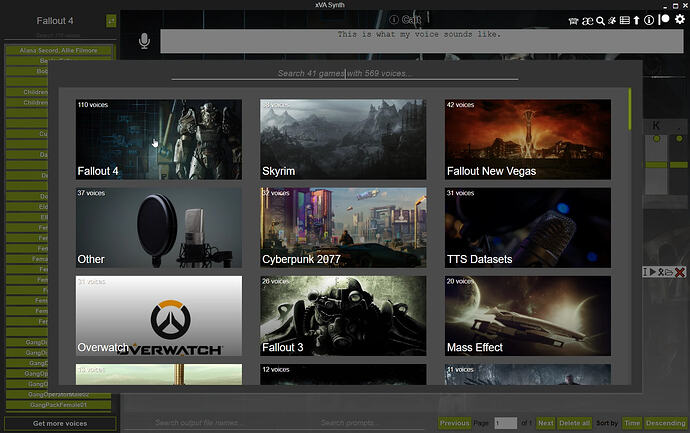This screenshot has height=433, width=690.
Task: Click the green swap icon beside Fallout 4 title
Action: click(x=111, y=21)
